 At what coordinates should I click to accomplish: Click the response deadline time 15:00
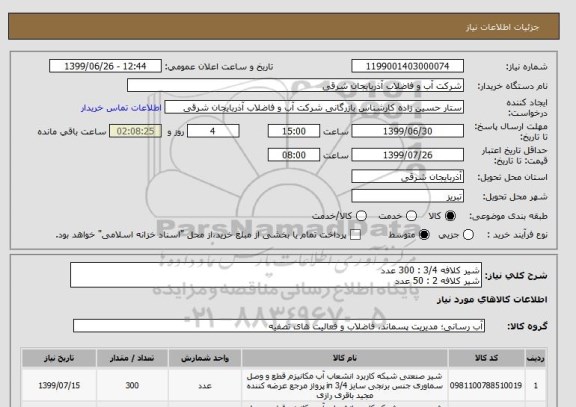[x=294, y=131]
